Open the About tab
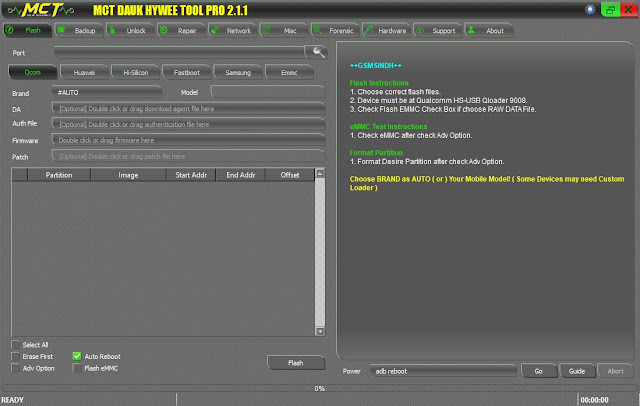This screenshot has height=406, width=640. (489, 31)
